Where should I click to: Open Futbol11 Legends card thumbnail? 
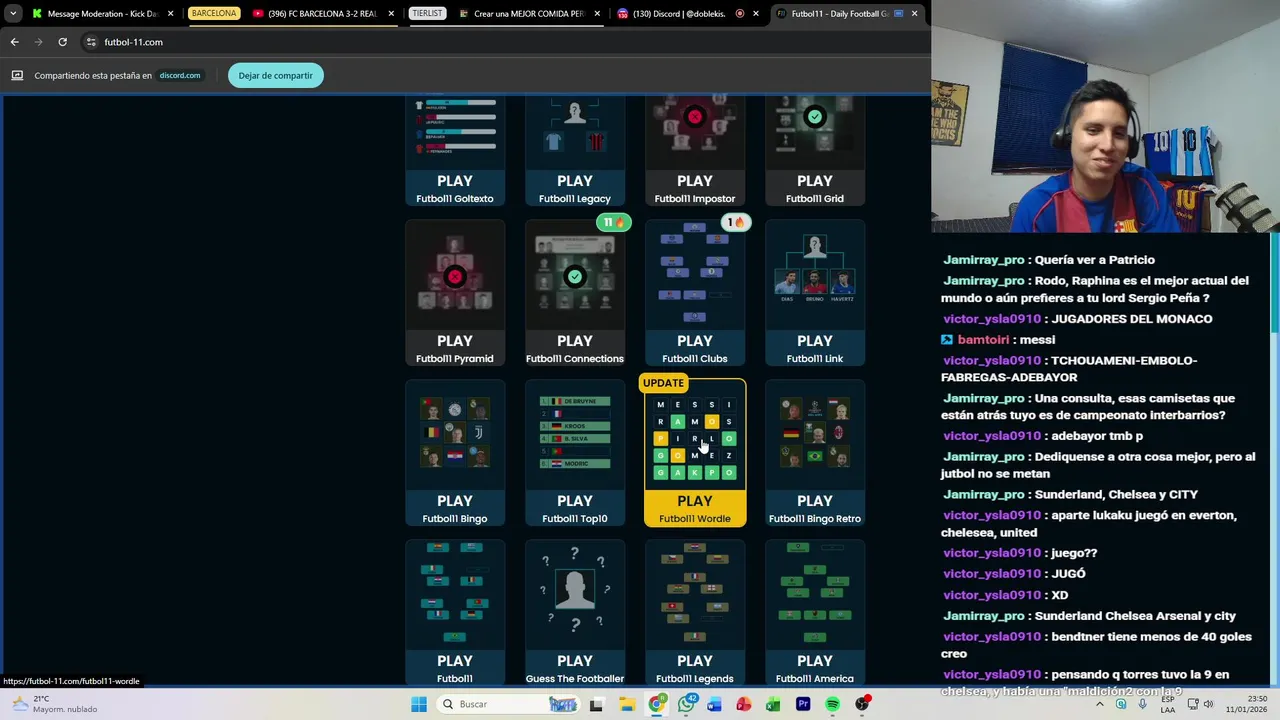695,594
